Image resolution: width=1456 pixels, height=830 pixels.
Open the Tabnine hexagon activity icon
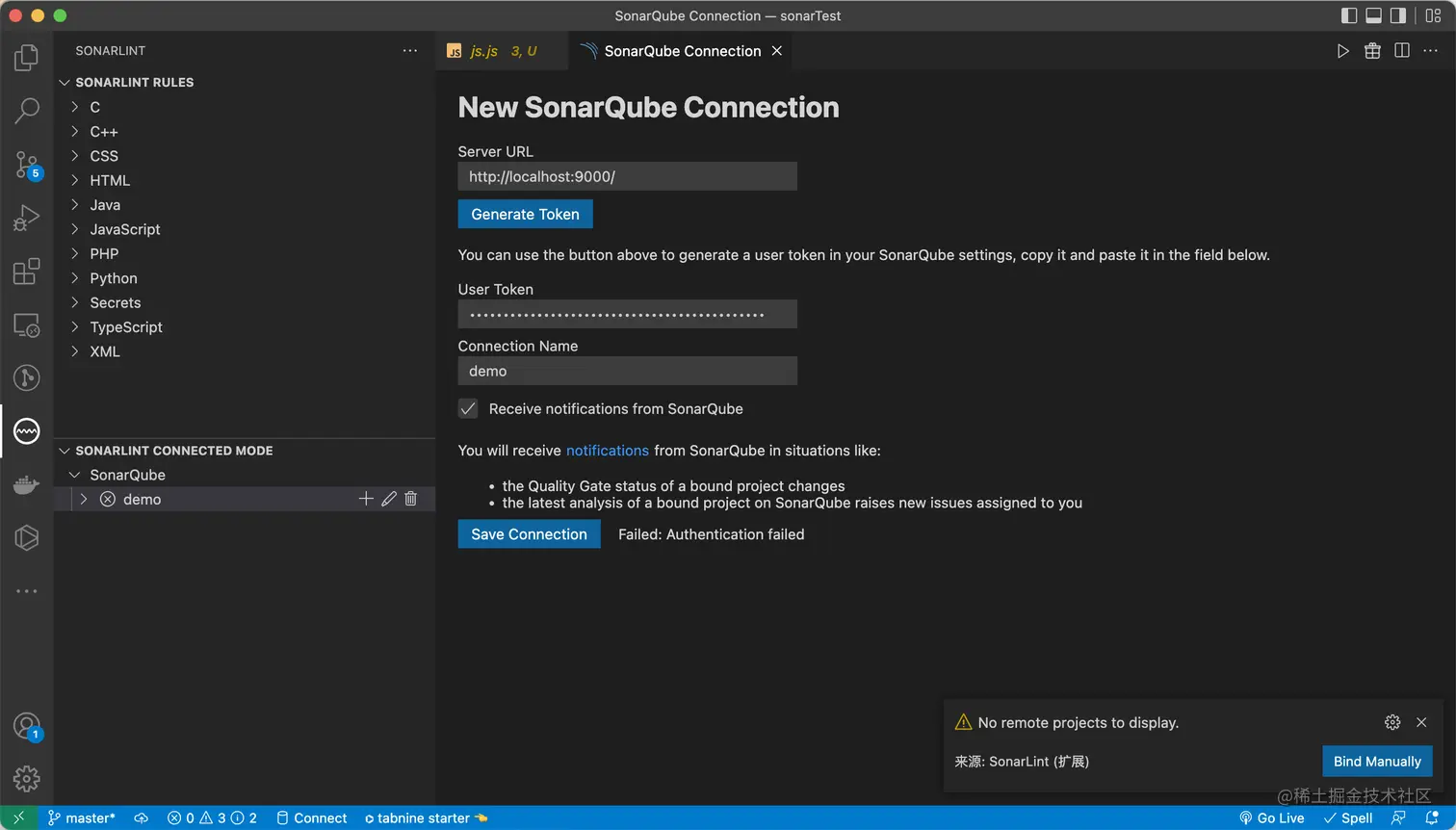(x=27, y=537)
